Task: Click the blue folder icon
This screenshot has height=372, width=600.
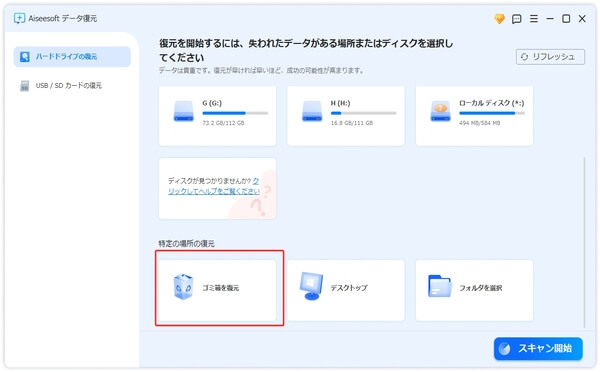Action: click(440, 286)
